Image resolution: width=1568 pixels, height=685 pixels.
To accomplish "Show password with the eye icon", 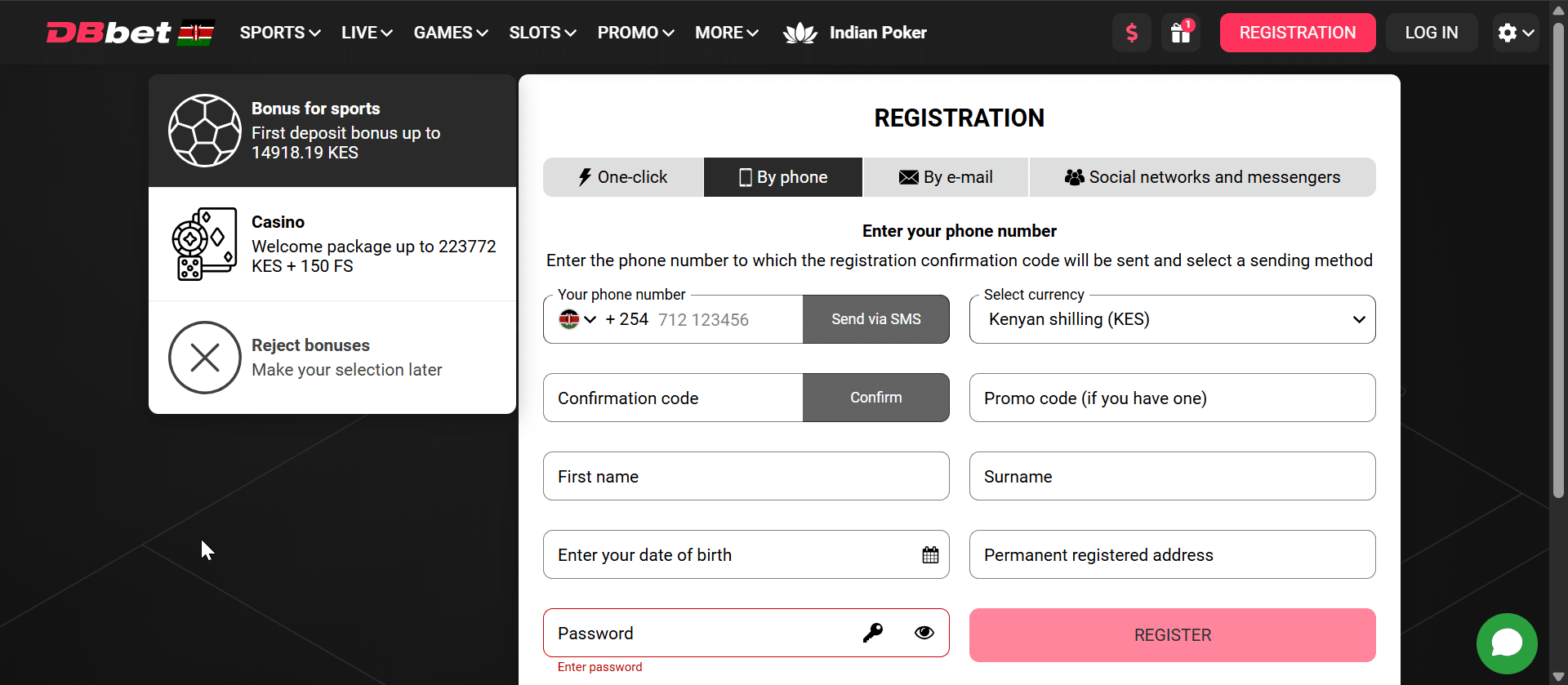I will pos(924,633).
